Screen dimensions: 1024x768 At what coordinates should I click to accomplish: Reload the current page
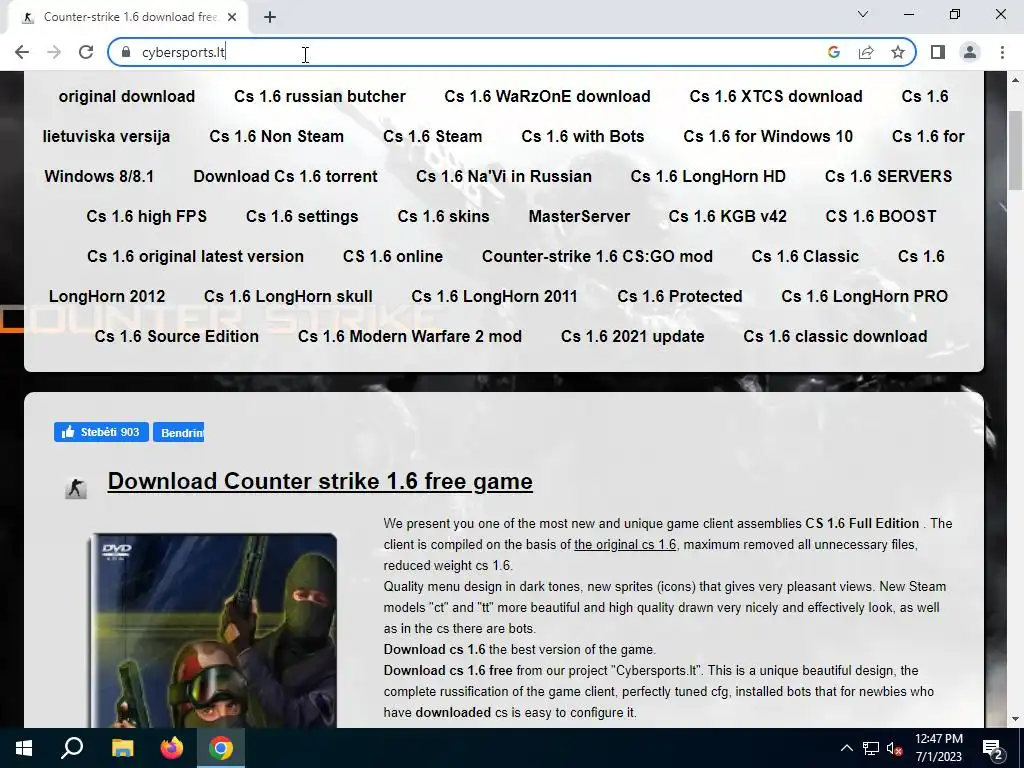click(x=86, y=52)
